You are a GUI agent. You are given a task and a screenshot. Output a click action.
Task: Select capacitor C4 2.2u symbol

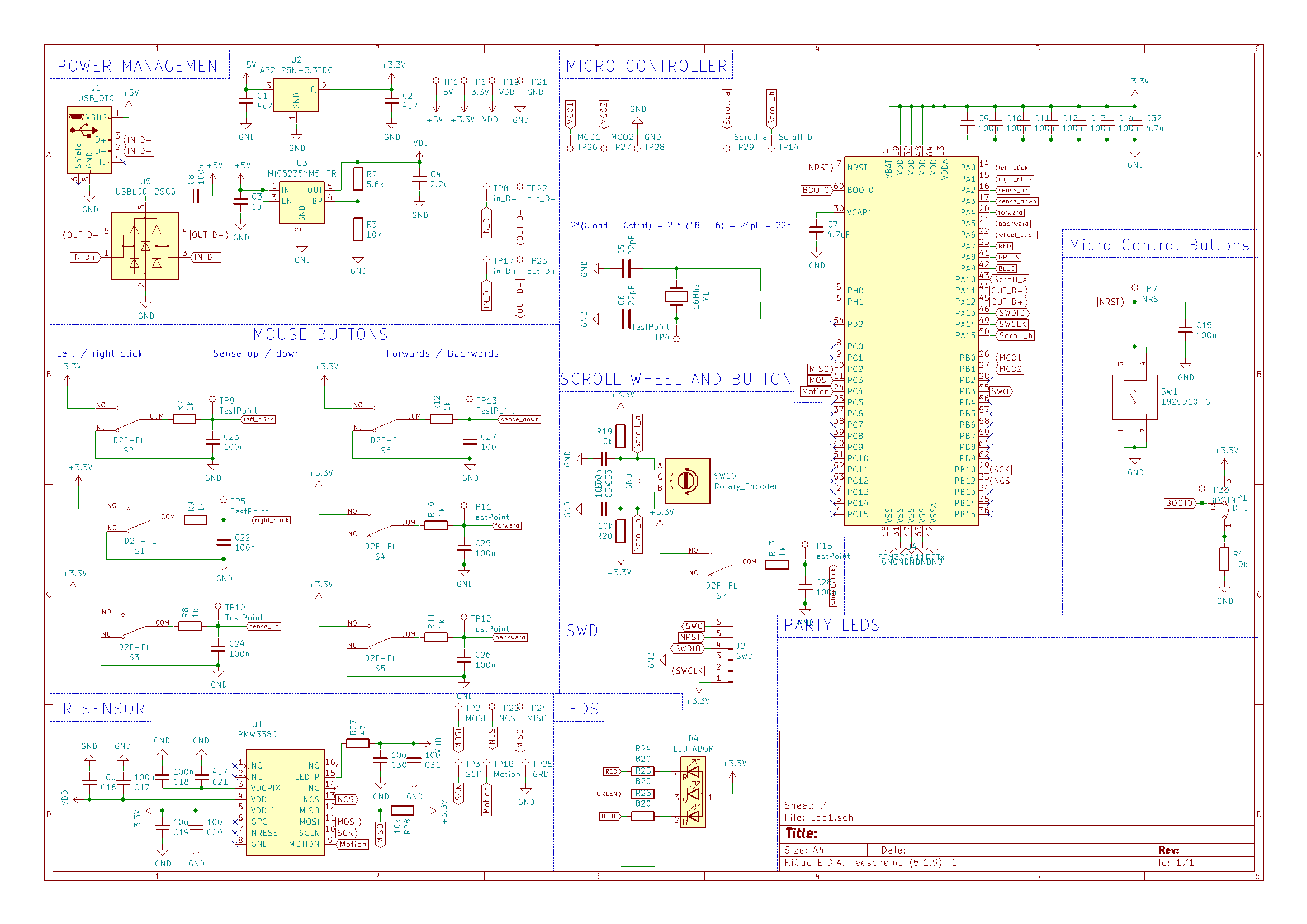click(x=419, y=179)
